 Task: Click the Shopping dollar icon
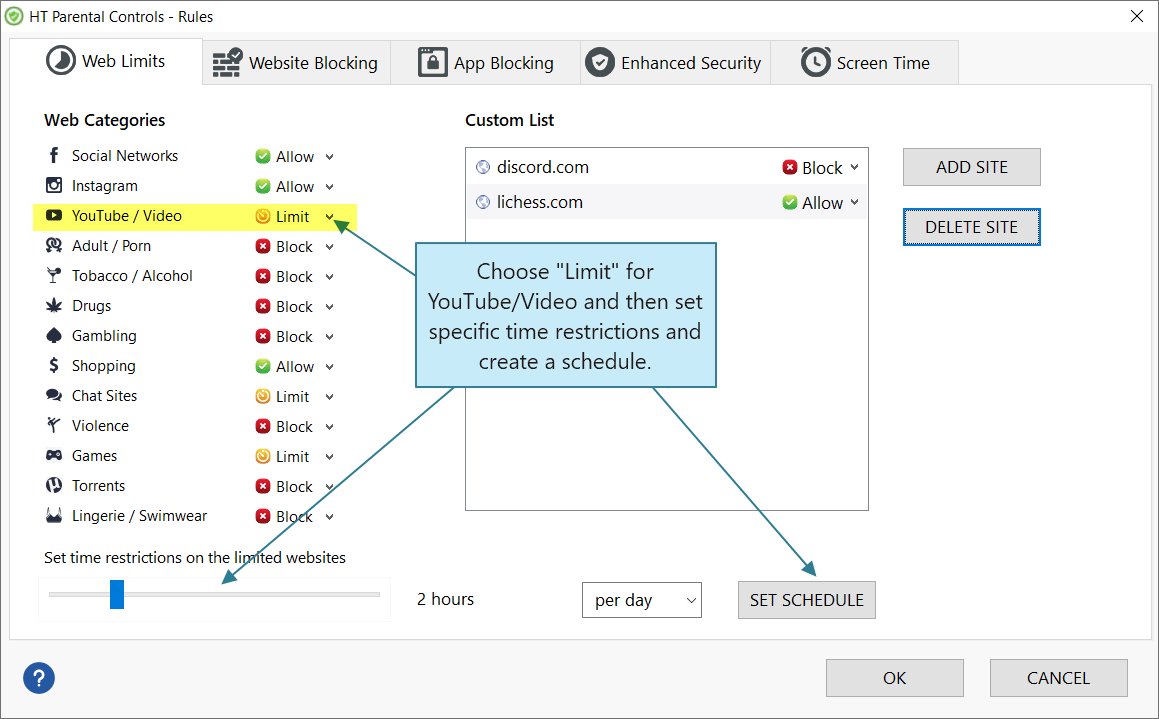pyautogui.click(x=53, y=365)
